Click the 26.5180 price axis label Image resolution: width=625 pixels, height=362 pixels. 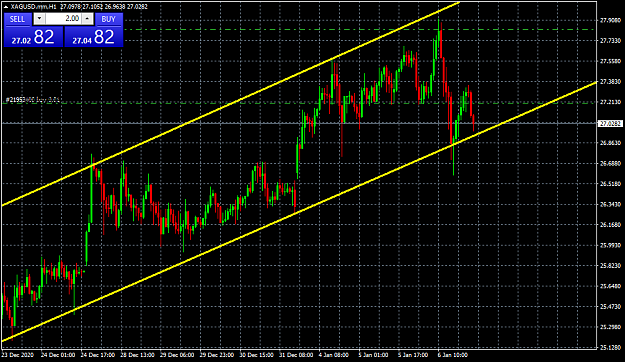pyautogui.click(x=610, y=184)
